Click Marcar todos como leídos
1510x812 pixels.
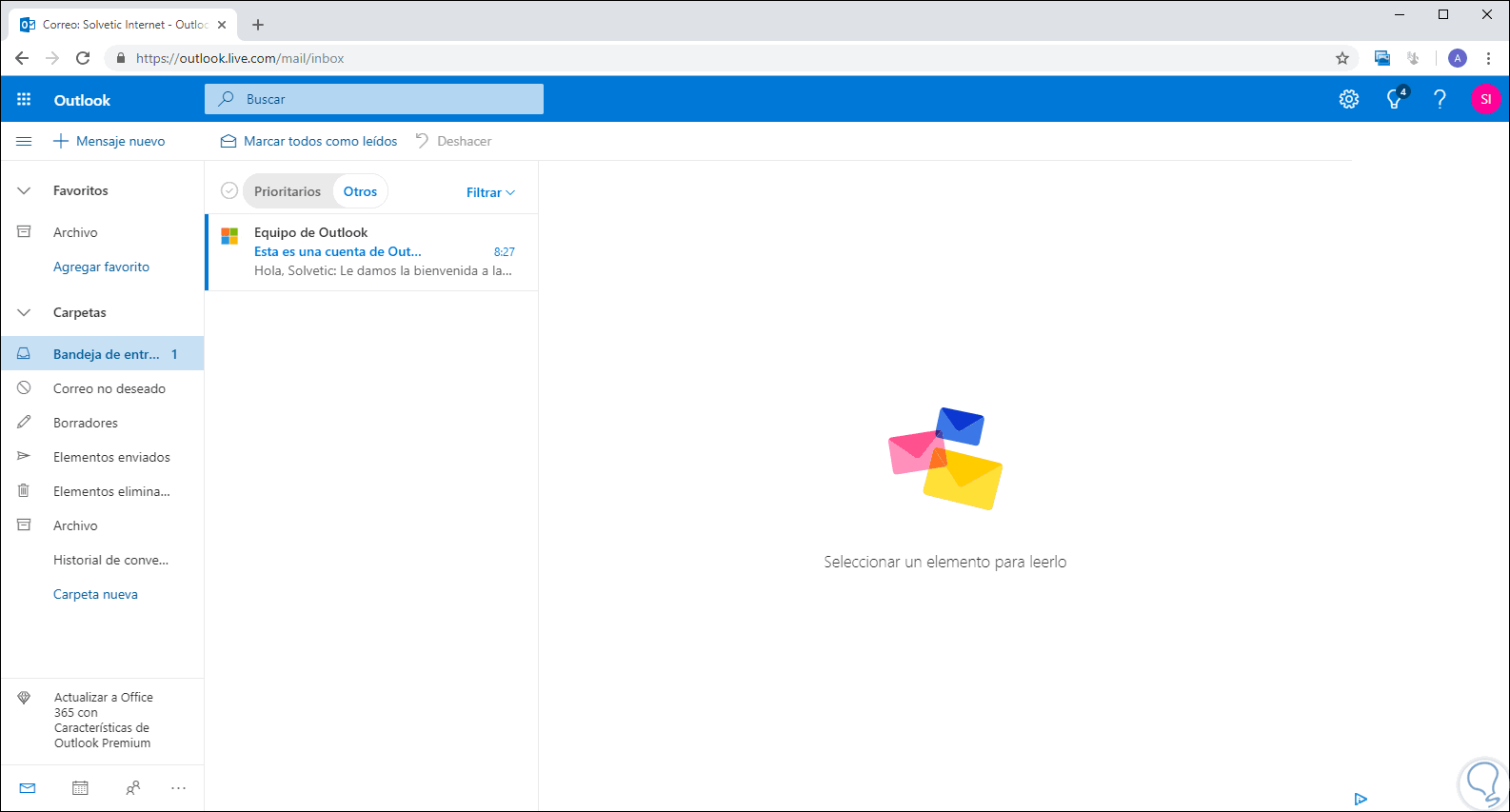(x=309, y=141)
